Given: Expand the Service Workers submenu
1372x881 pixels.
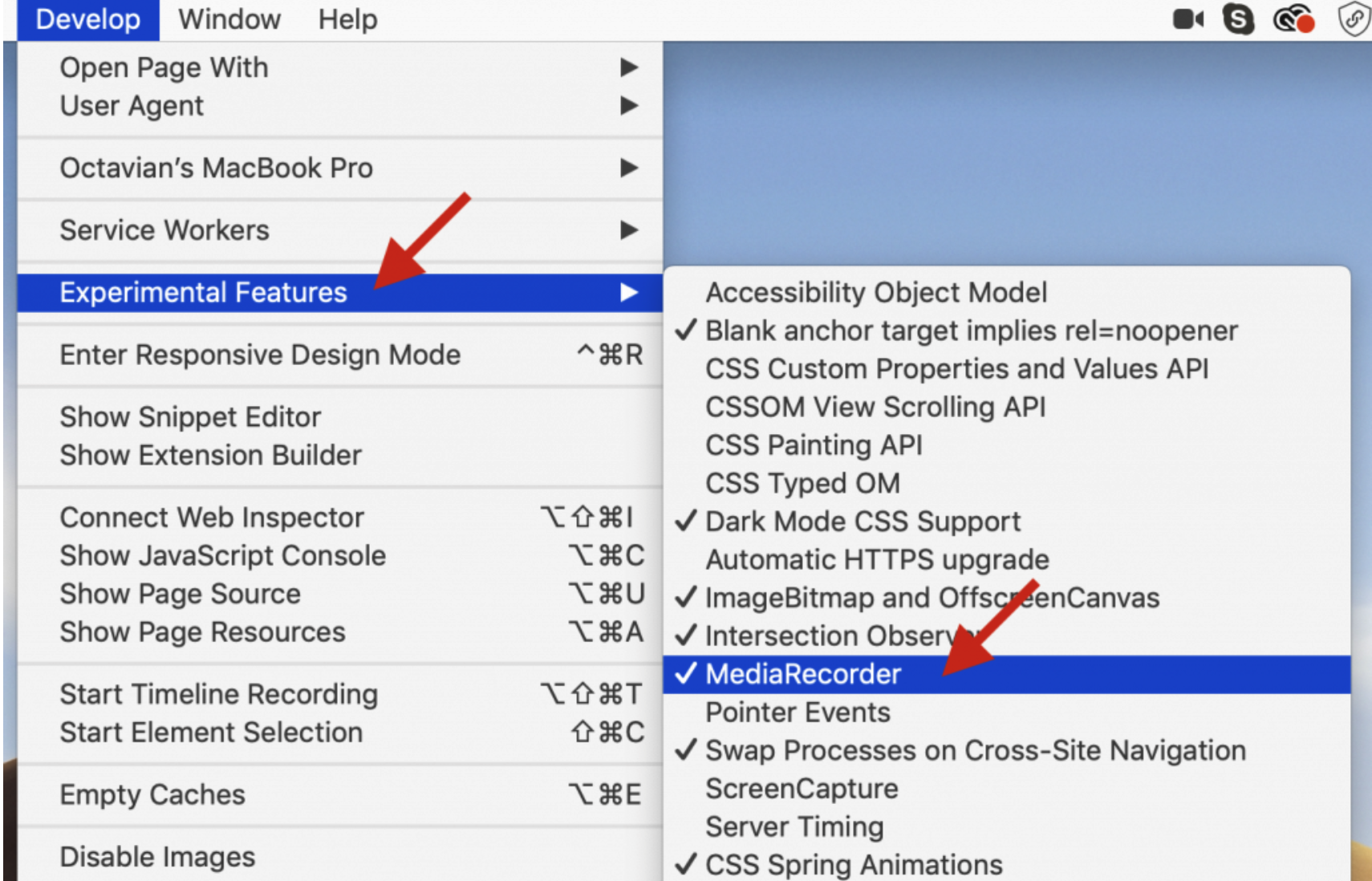Looking at the screenshot, I should 340,230.
